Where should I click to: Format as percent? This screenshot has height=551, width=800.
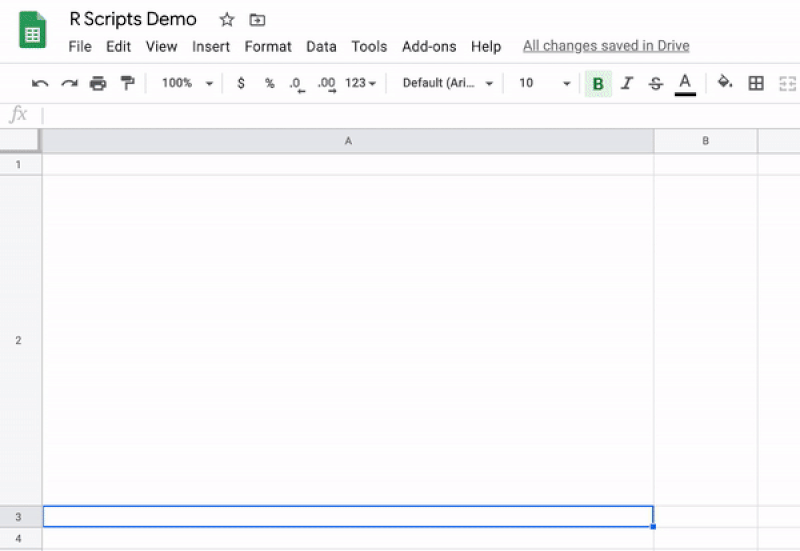[269, 83]
